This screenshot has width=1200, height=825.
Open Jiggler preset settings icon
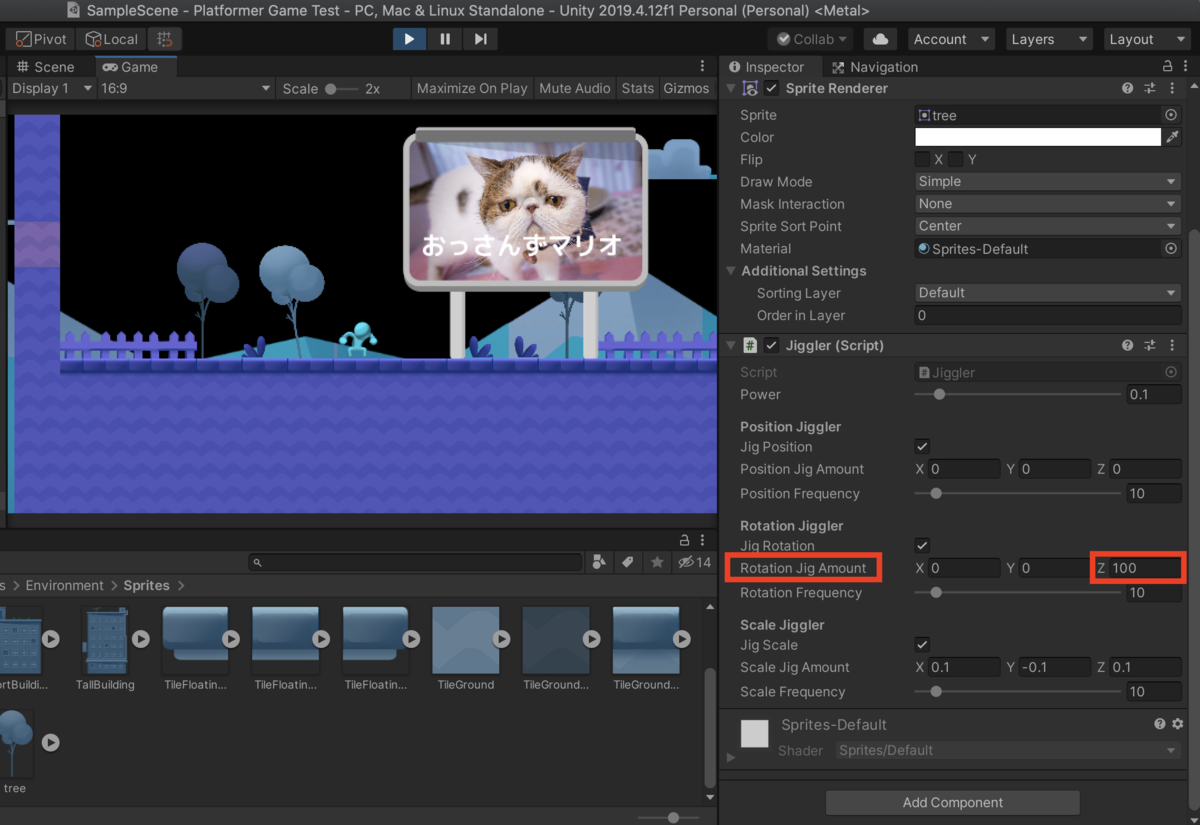coord(1150,345)
